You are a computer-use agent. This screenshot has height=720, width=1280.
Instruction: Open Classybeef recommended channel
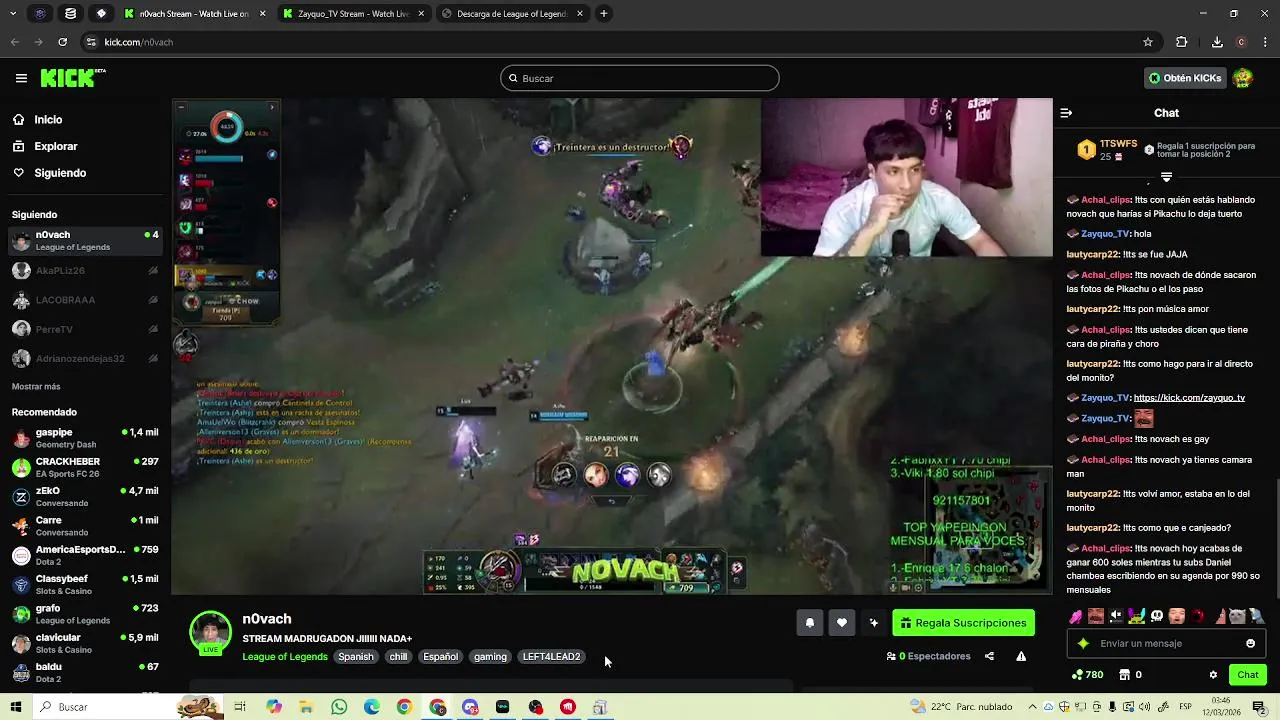(x=85, y=584)
